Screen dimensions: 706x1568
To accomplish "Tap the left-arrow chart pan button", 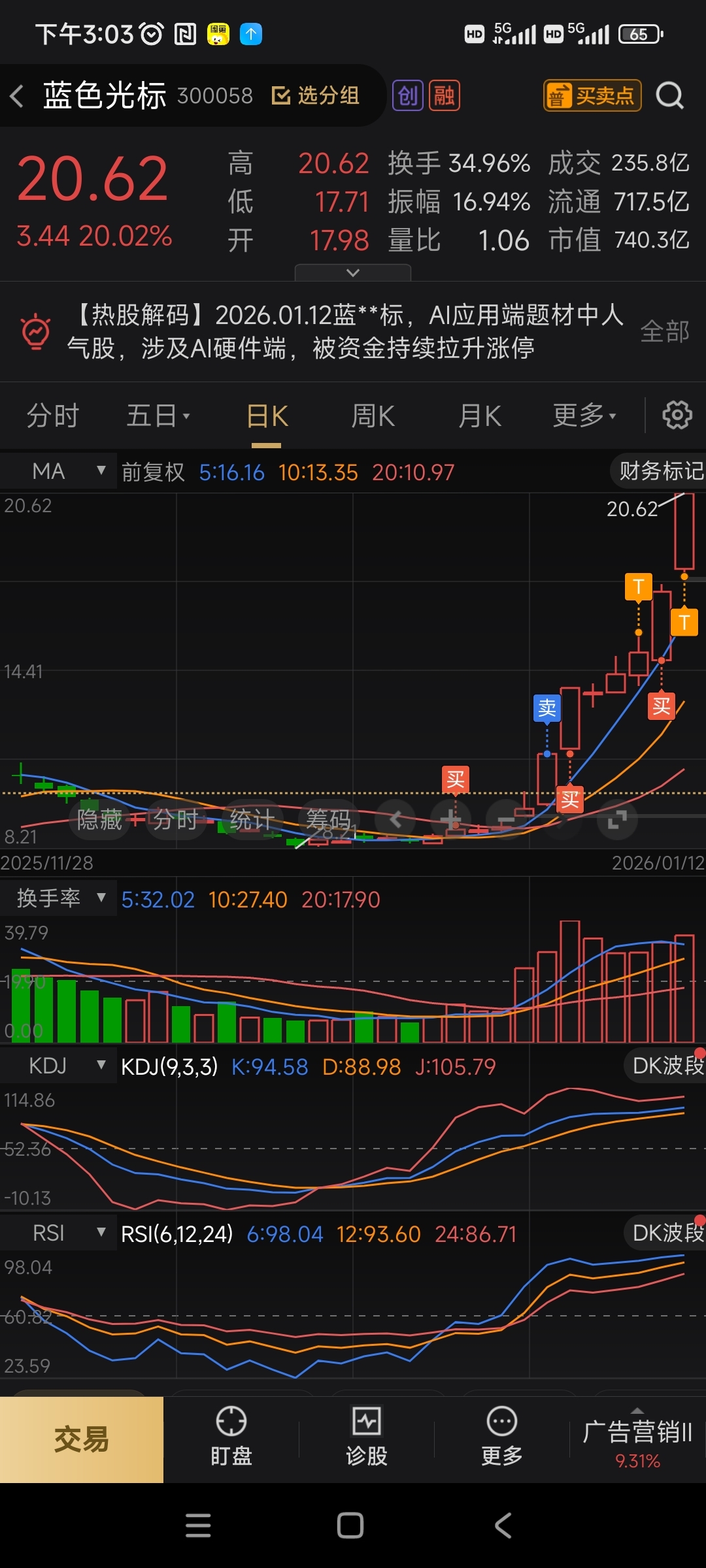I will tap(395, 819).
